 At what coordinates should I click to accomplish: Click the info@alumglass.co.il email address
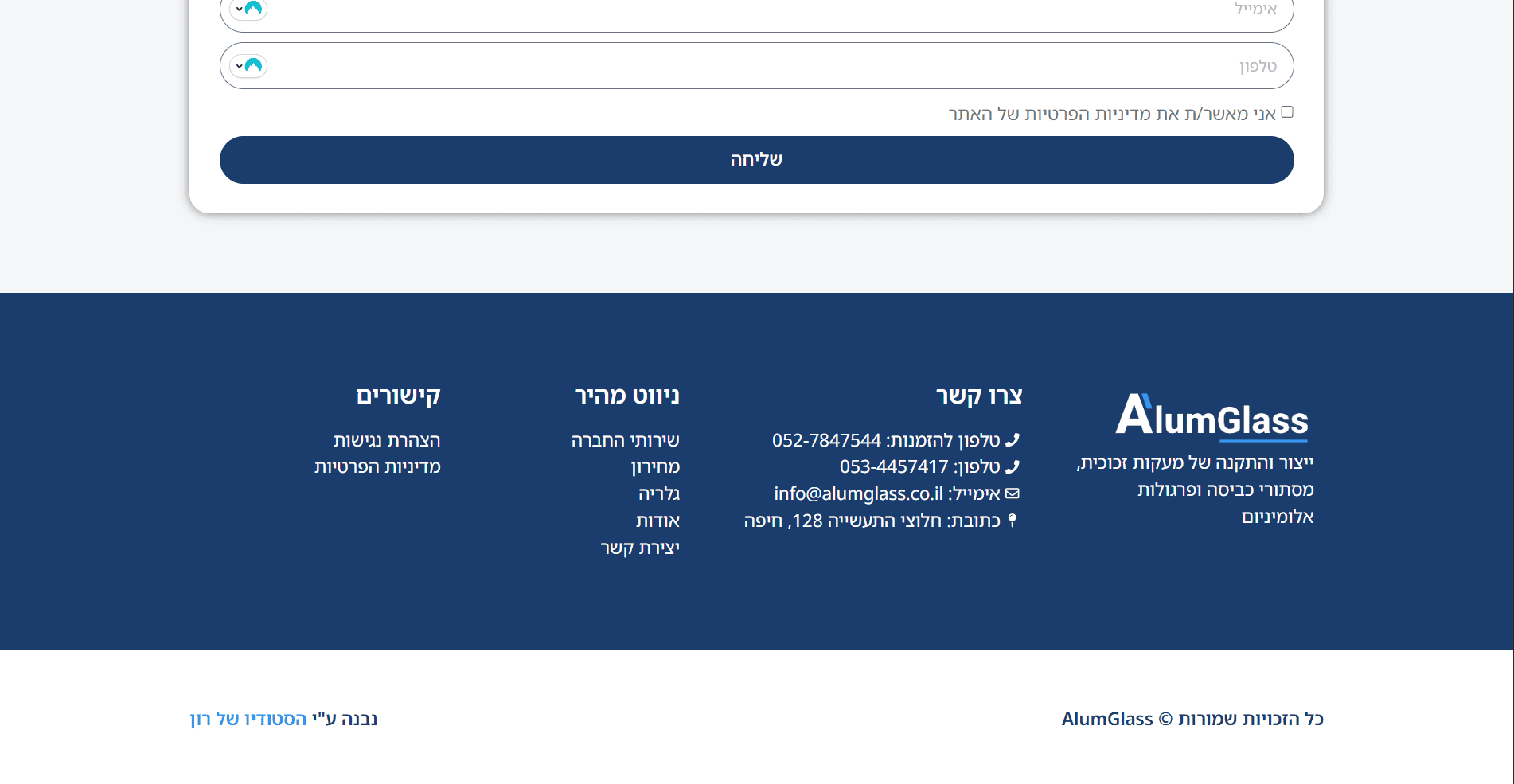pos(858,493)
